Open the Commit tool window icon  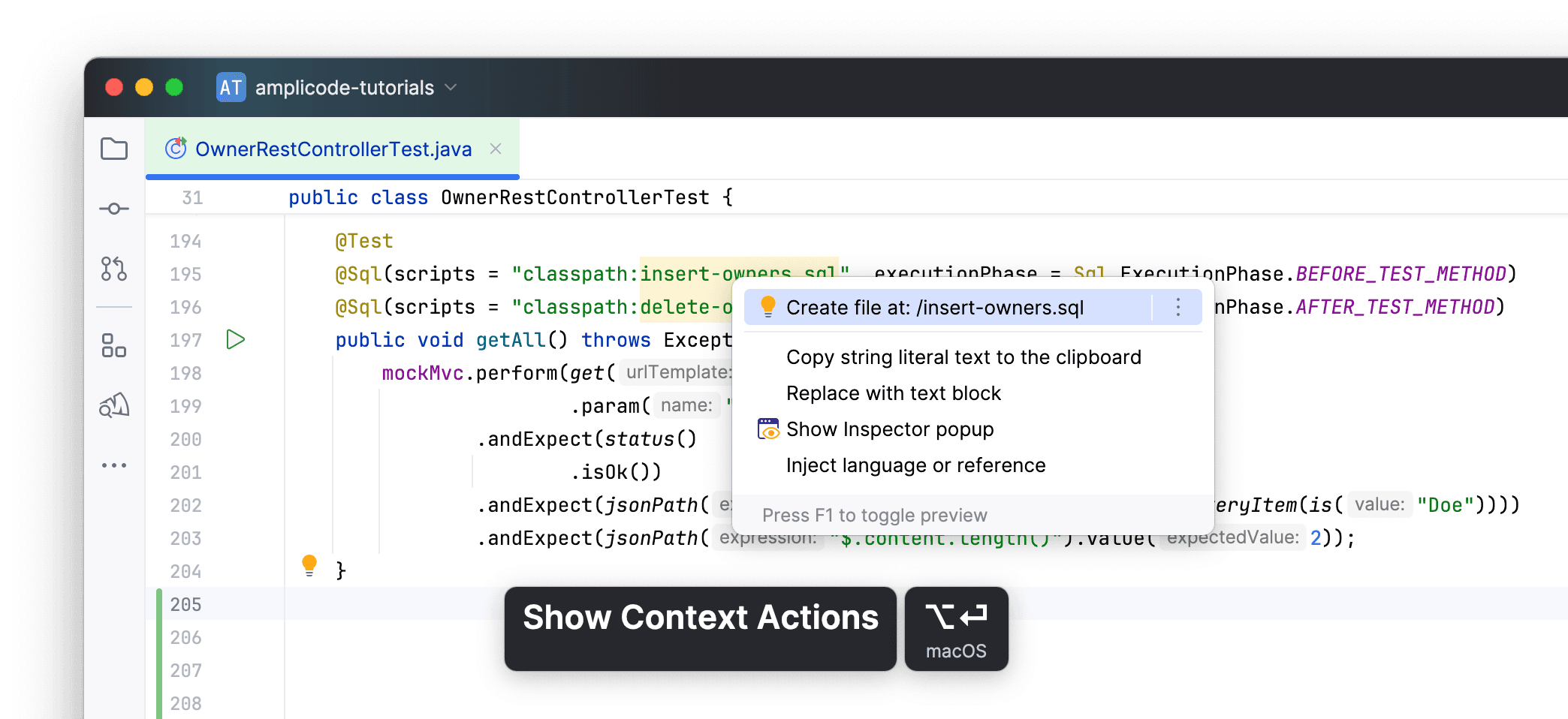click(x=114, y=209)
